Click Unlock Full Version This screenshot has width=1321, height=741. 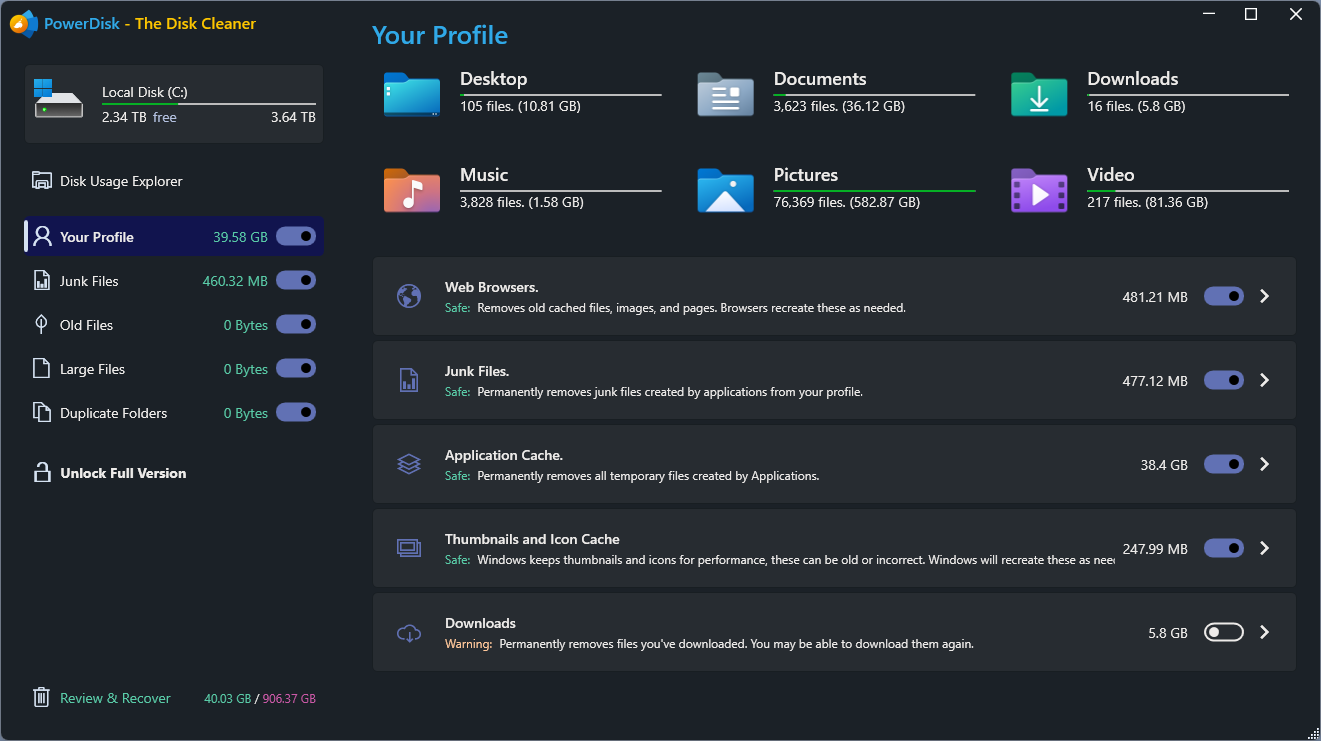123,473
